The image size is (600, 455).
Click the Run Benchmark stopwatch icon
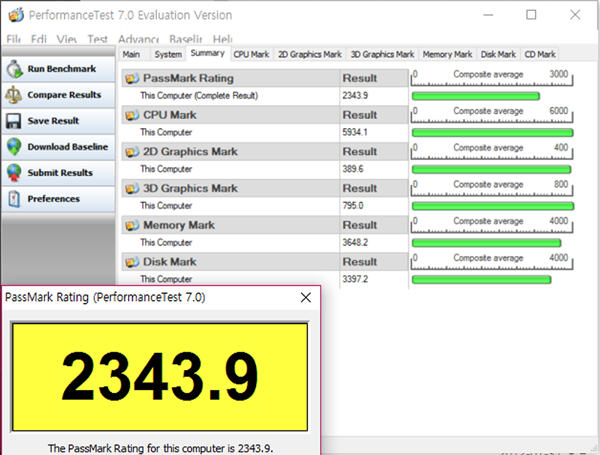pyautogui.click(x=15, y=69)
